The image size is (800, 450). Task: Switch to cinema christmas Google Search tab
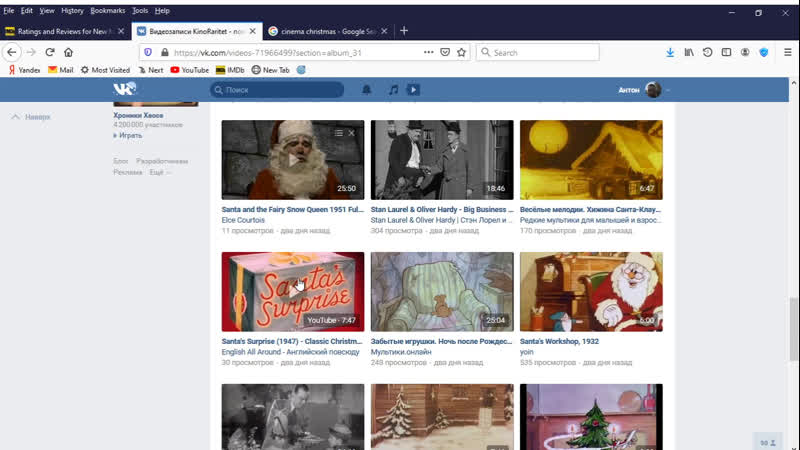tap(328, 31)
